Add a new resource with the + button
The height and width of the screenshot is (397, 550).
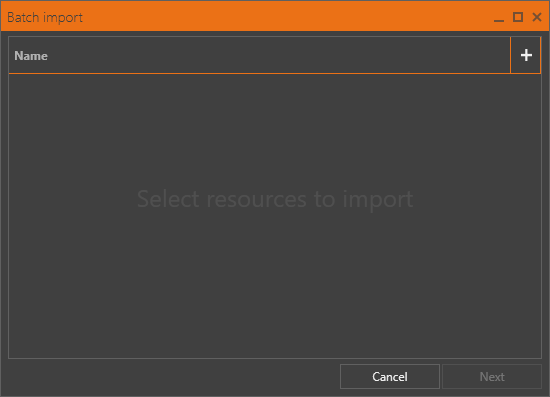tap(526, 55)
